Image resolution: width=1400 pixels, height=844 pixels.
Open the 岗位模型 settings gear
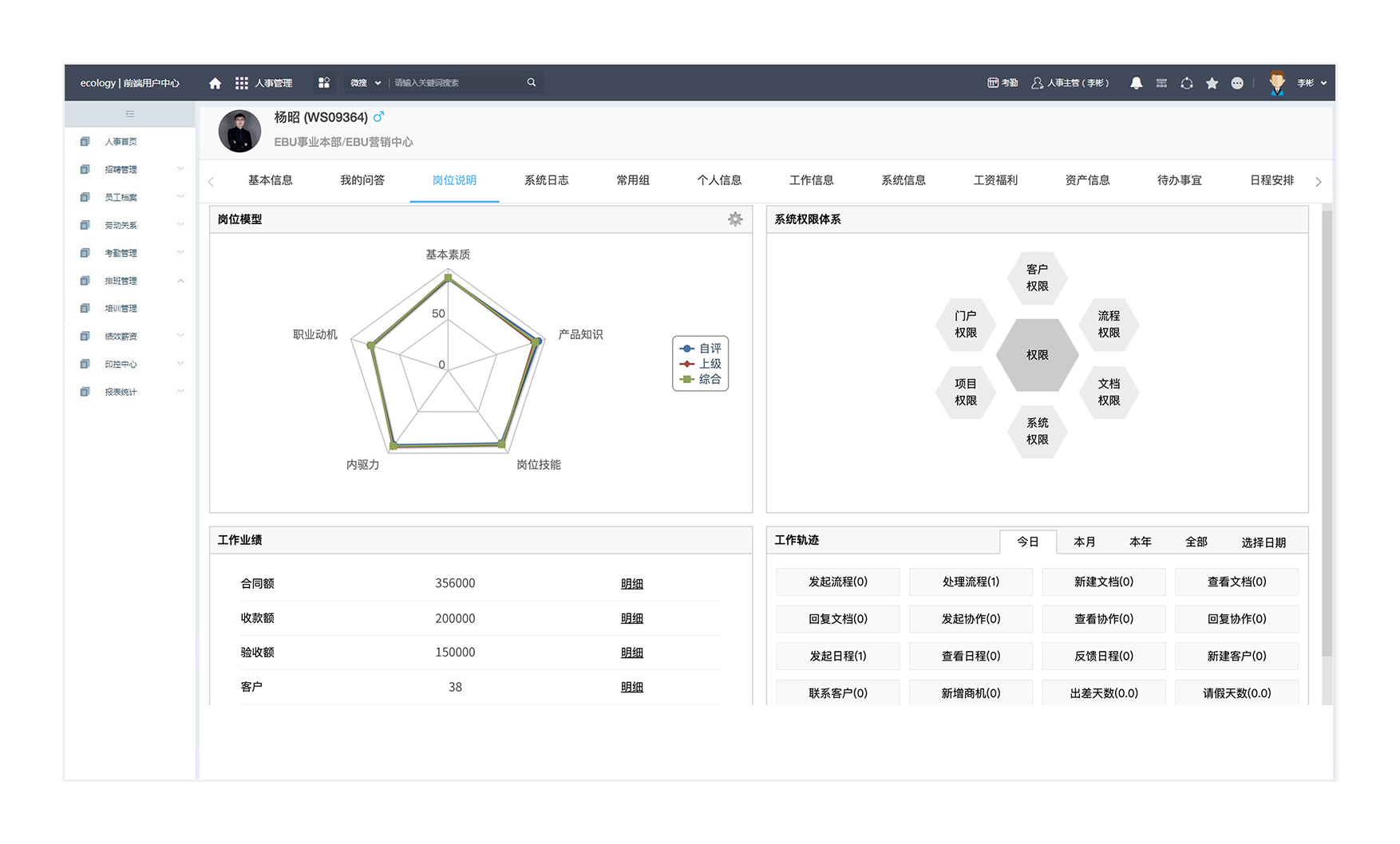[735, 219]
